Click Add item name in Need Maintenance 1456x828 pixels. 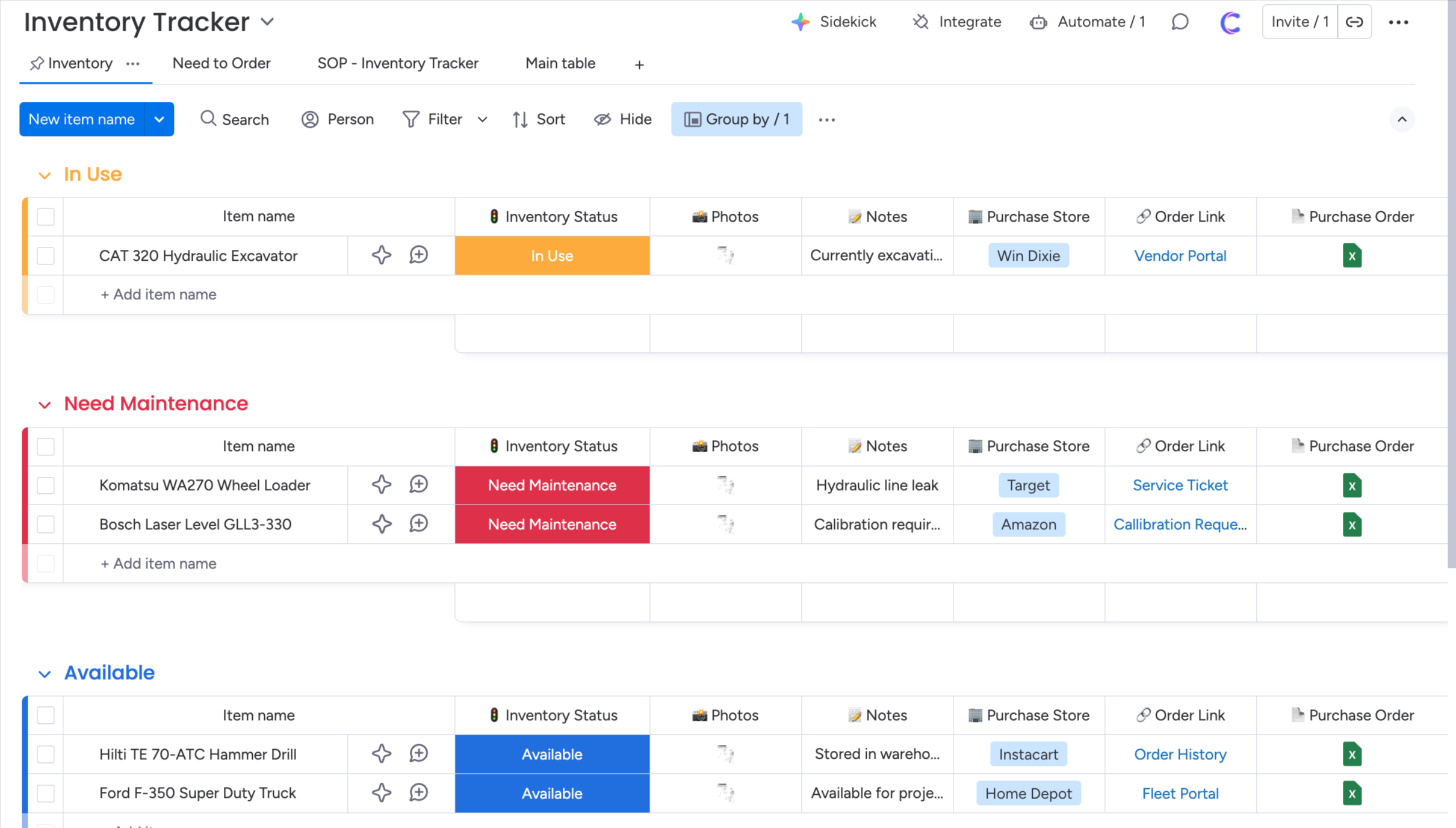[158, 564]
